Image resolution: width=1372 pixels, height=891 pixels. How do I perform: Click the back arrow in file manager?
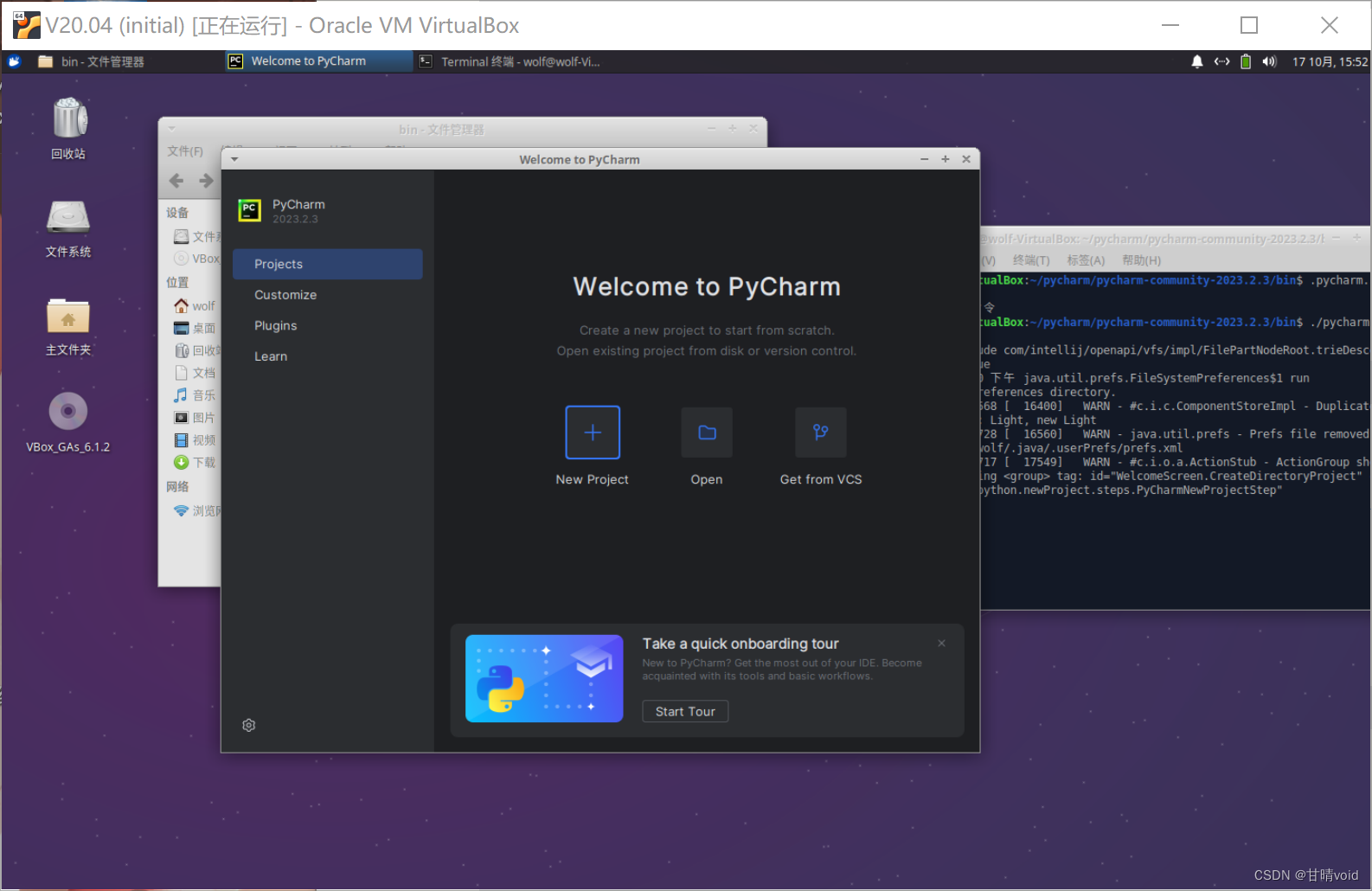tap(176, 180)
